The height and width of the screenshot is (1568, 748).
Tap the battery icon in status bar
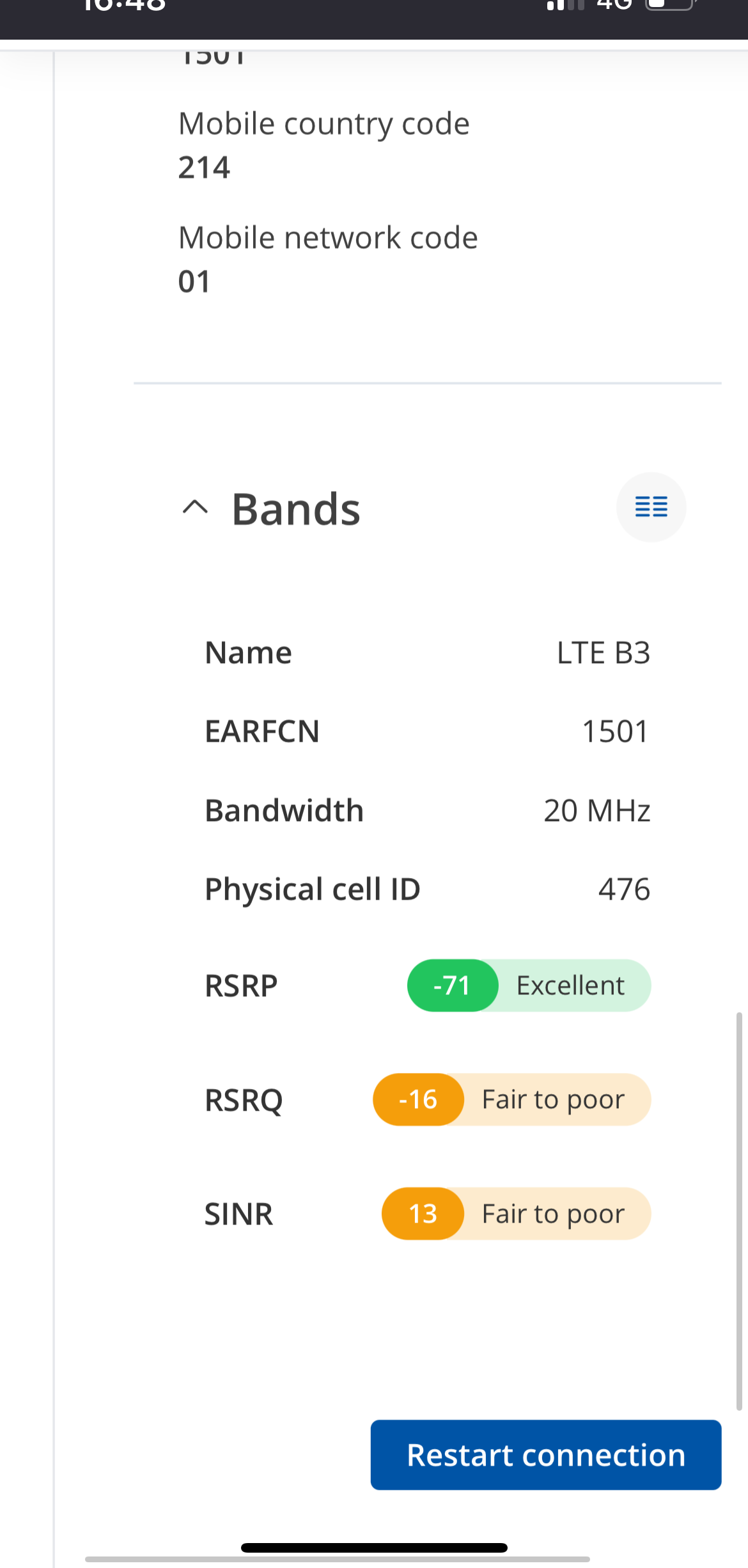[x=670, y=5]
